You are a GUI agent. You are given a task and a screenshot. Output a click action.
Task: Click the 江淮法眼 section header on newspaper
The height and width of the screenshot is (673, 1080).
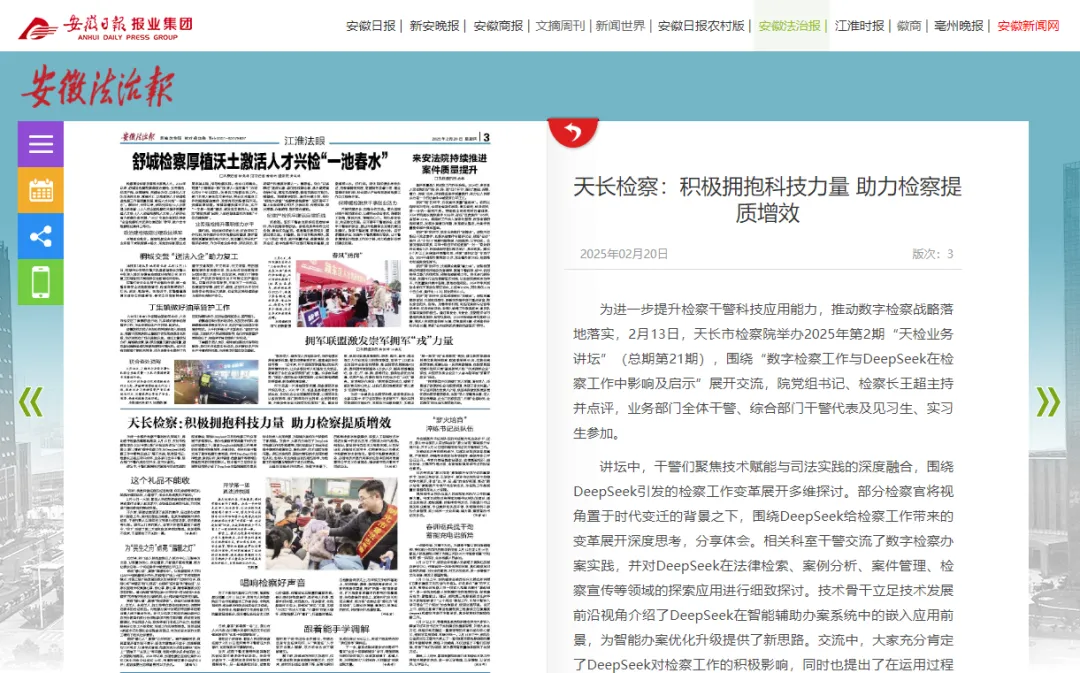(x=304, y=141)
